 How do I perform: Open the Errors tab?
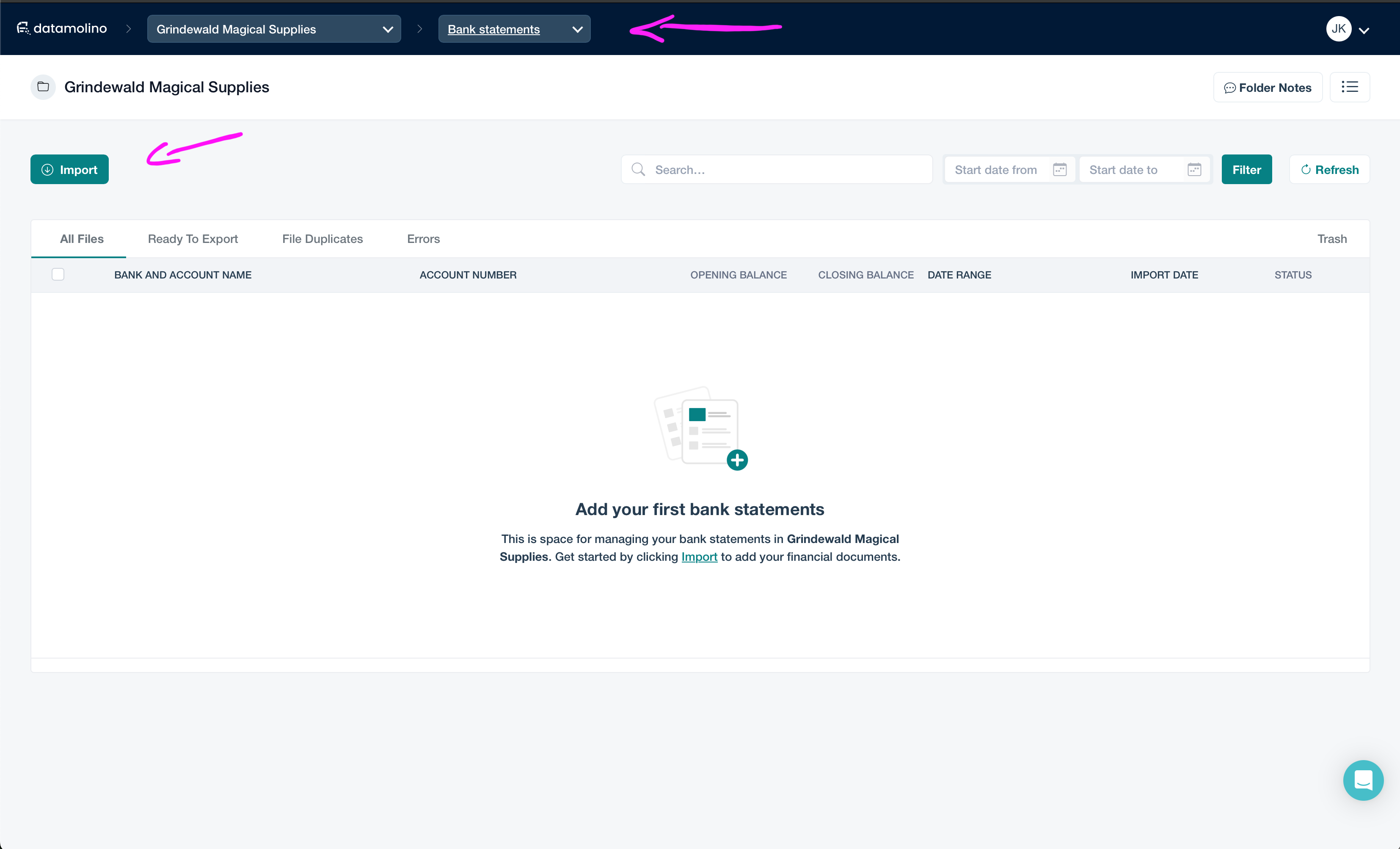click(423, 239)
